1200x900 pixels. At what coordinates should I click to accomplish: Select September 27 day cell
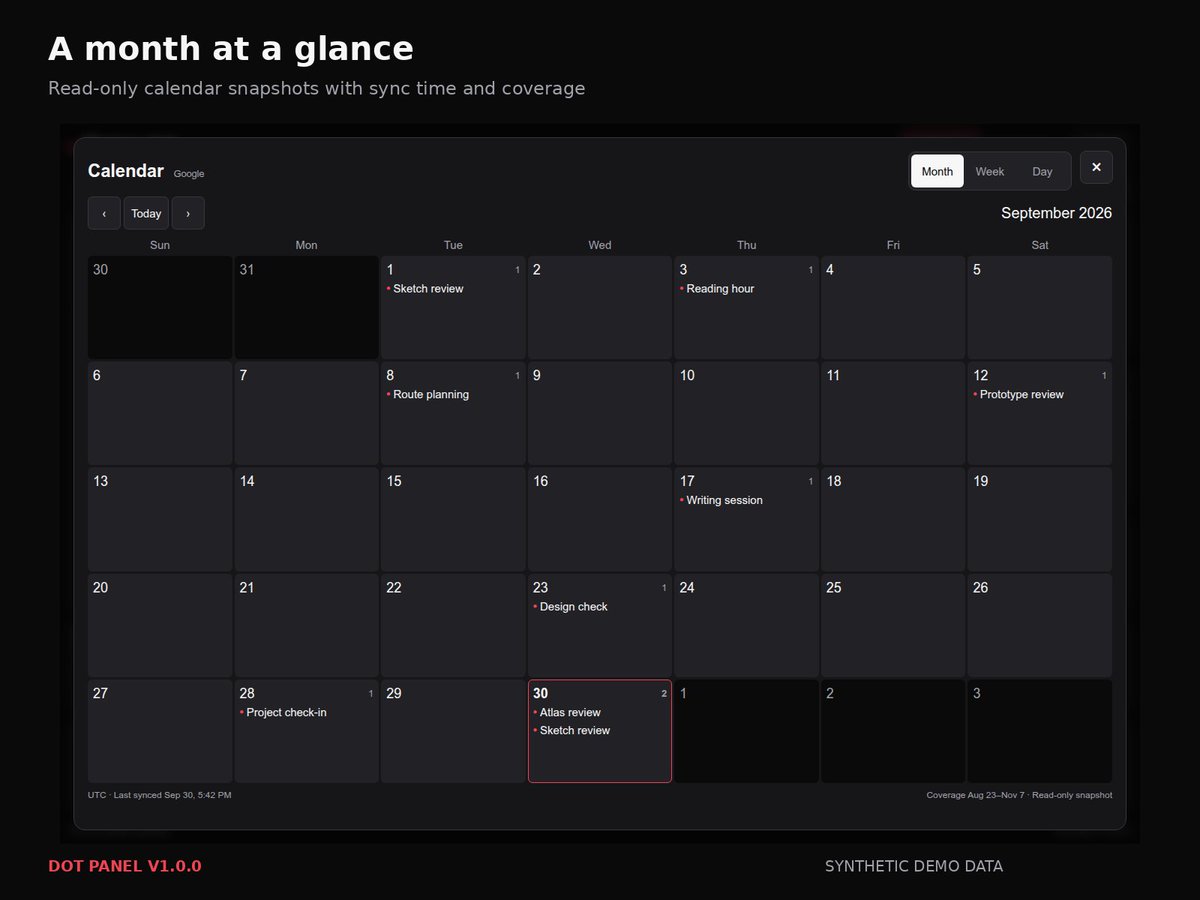160,731
